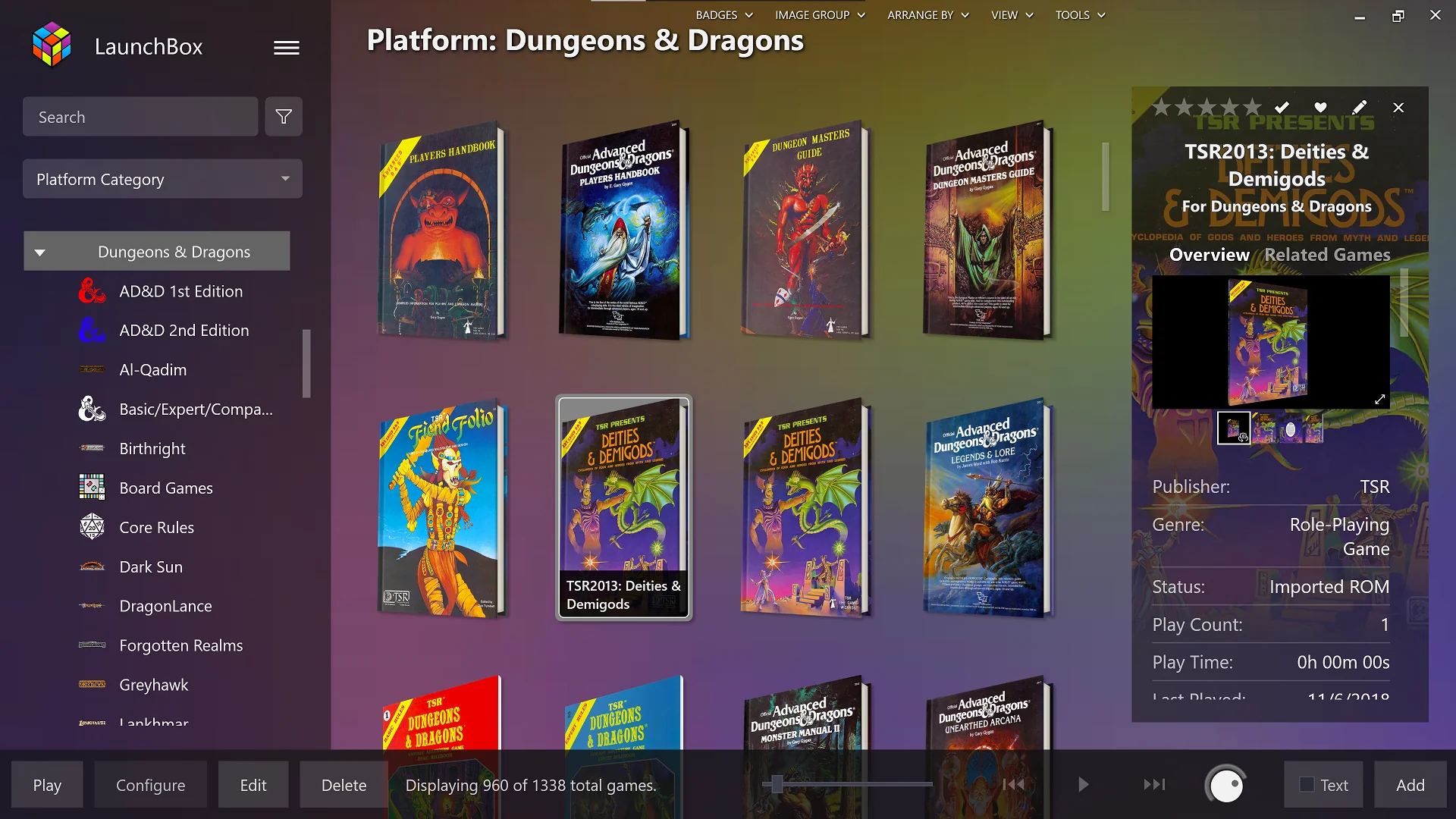Select the TSR2013 Deities & Demigods cover

pos(623,507)
